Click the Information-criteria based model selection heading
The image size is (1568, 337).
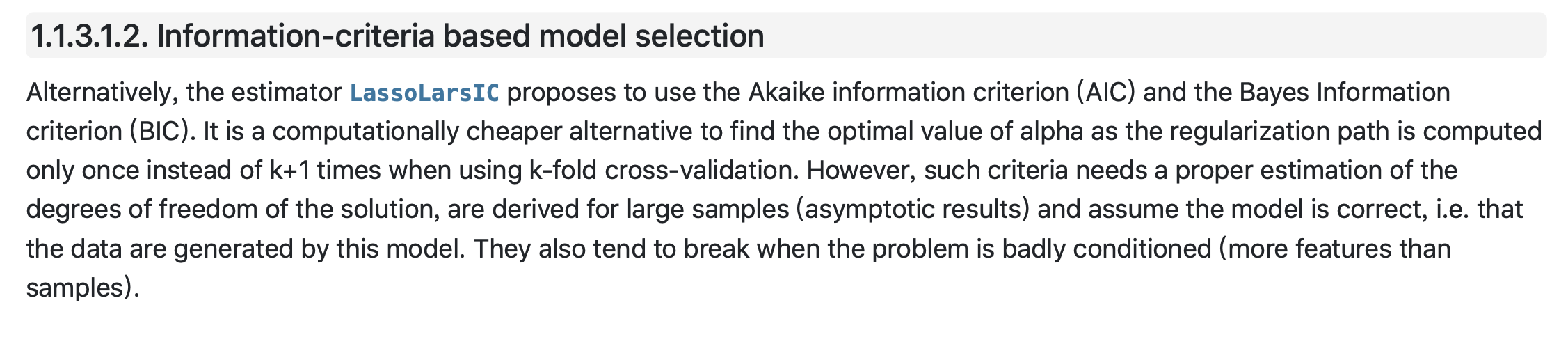coord(461,36)
